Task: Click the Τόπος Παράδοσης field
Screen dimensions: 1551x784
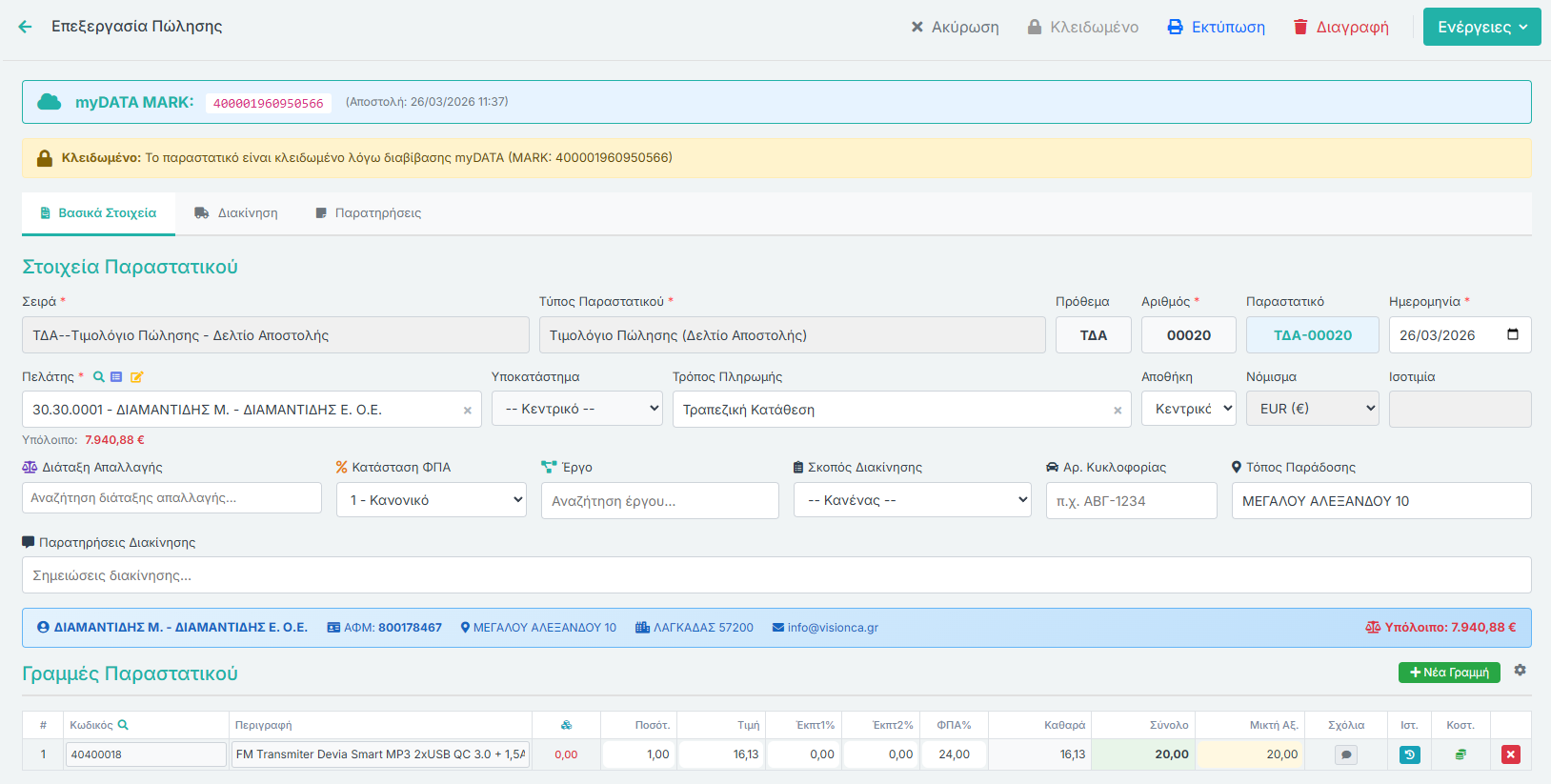Action: click(x=1381, y=501)
